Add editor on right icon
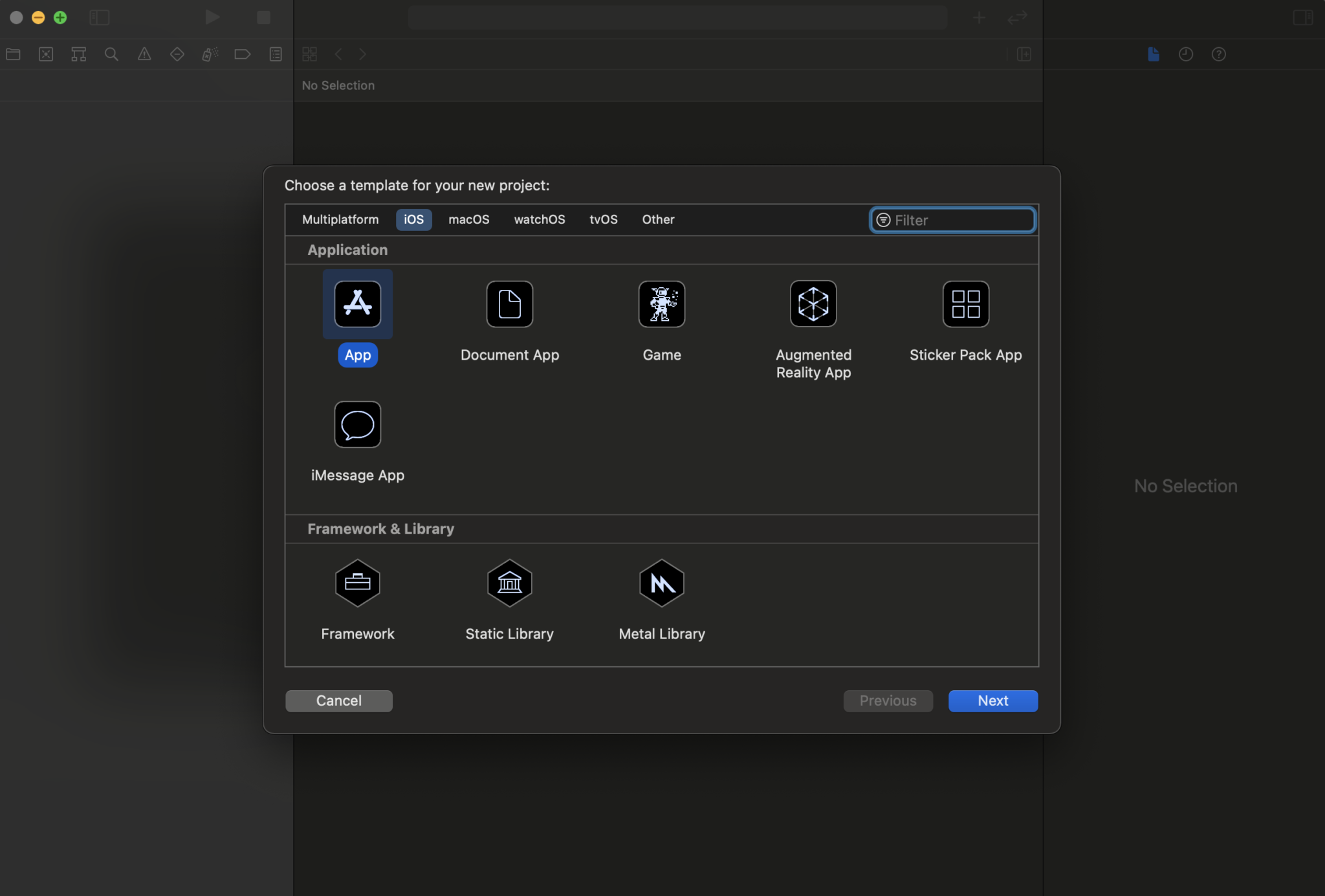The width and height of the screenshot is (1325, 896). (1024, 54)
